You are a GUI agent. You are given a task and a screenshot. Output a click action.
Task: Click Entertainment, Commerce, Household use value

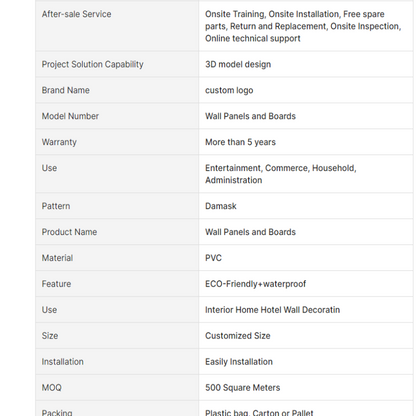(x=281, y=174)
